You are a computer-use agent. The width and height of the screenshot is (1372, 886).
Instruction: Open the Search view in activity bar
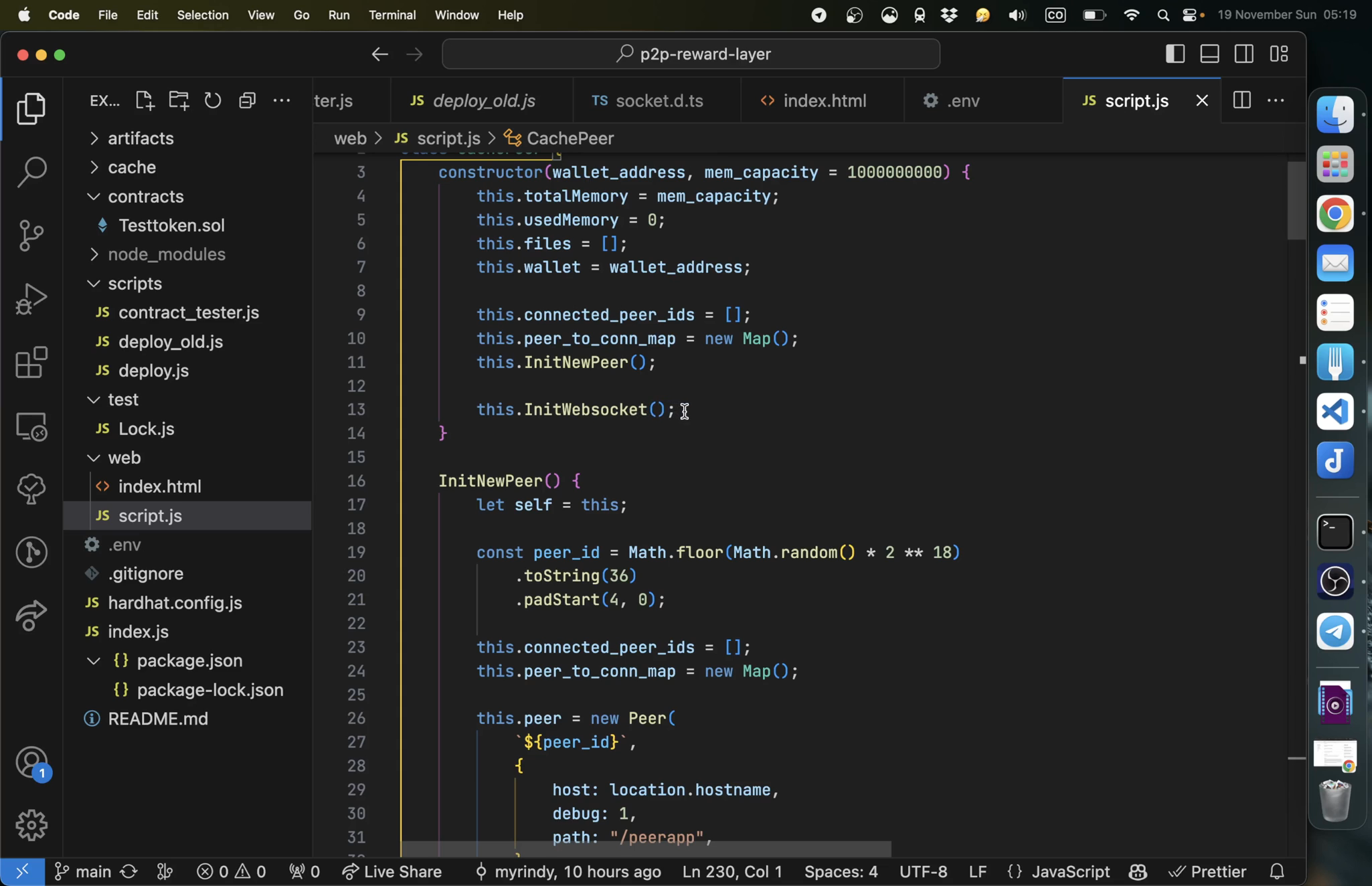point(31,172)
